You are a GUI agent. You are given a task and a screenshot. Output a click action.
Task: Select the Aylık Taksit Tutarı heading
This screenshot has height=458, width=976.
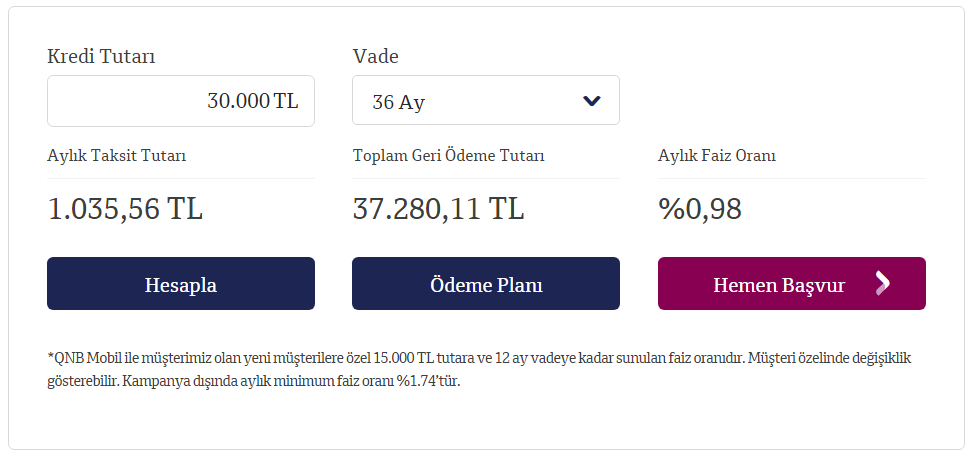116,156
